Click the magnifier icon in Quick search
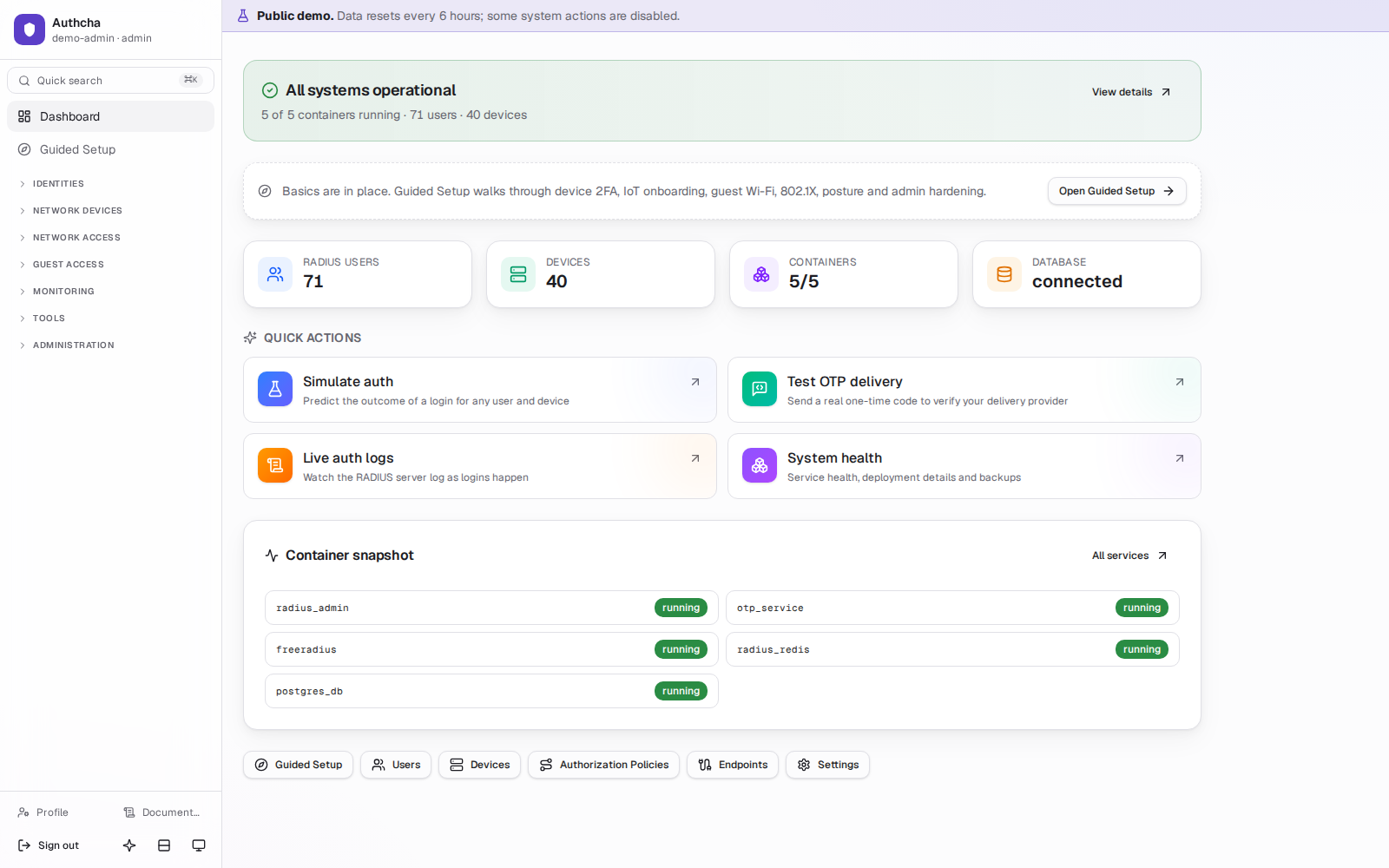1389x868 pixels. point(24,81)
